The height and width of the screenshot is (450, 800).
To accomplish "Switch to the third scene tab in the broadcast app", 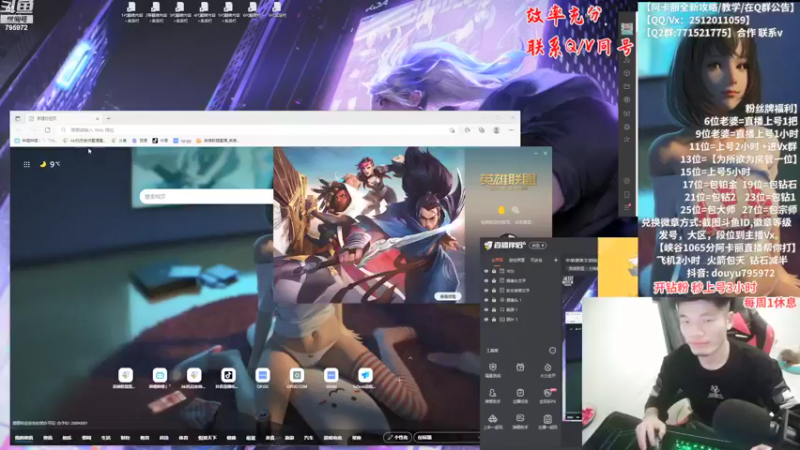I will pyautogui.click(x=536, y=260).
